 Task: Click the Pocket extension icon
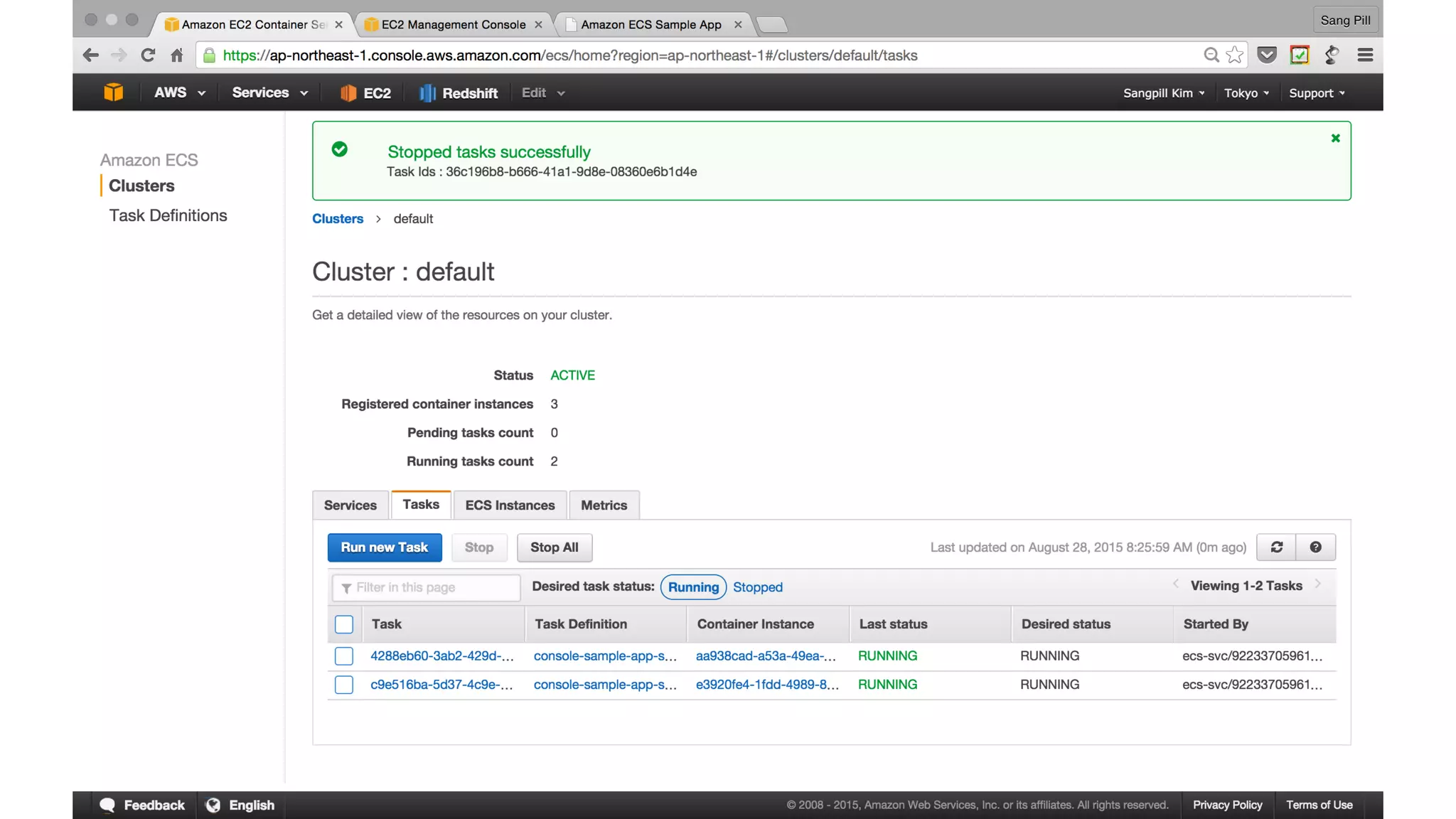coord(1267,55)
